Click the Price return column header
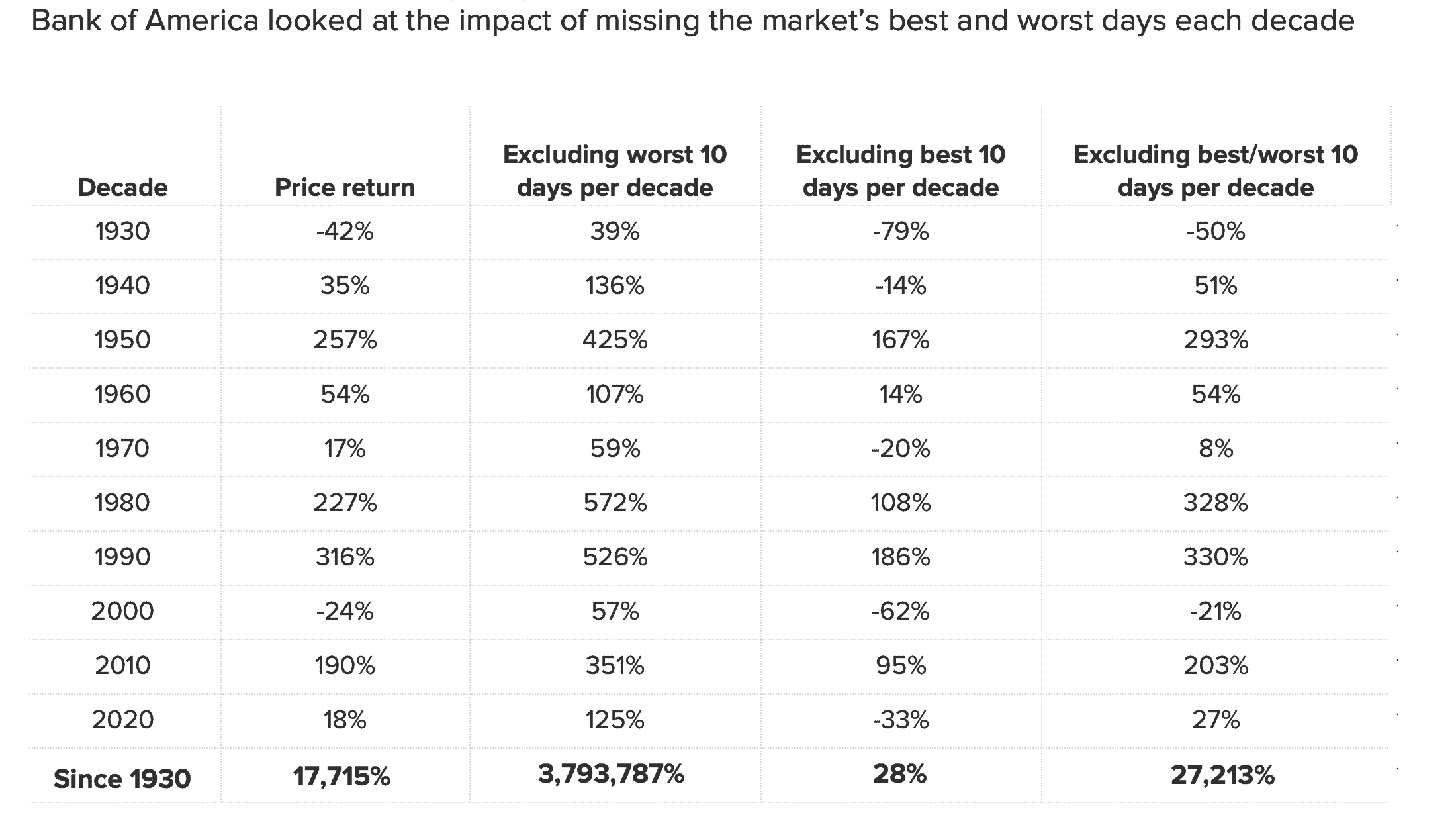The height and width of the screenshot is (819, 1456). pyautogui.click(x=345, y=188)
